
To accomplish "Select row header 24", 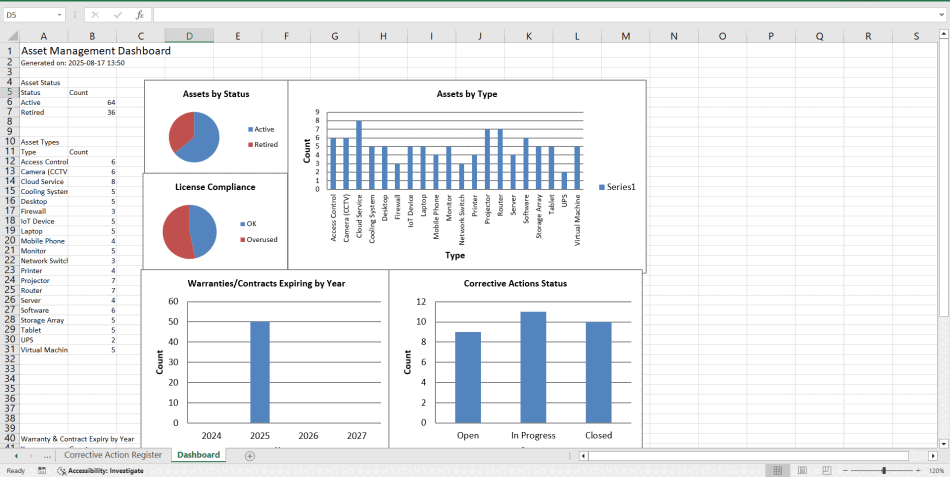I will 10,280.
